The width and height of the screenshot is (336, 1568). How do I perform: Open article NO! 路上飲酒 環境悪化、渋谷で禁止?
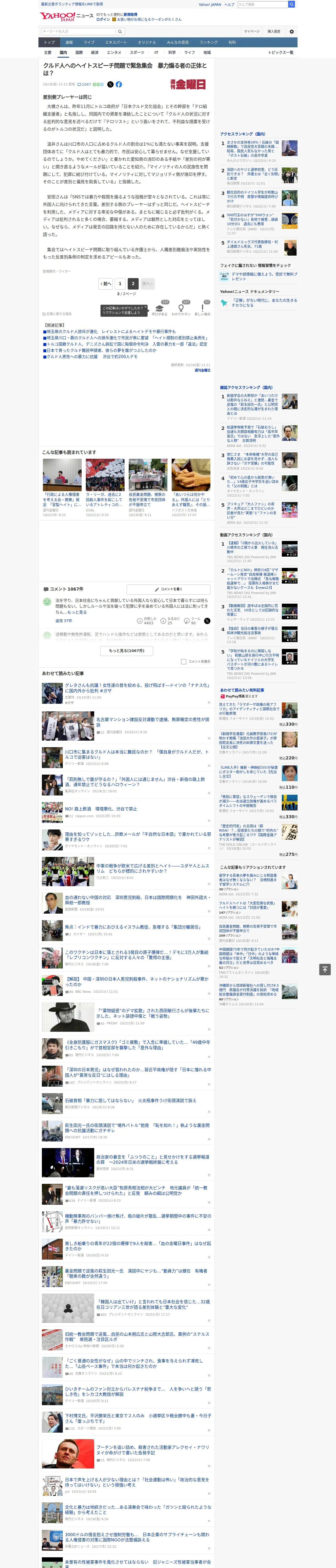click(101, 809)
